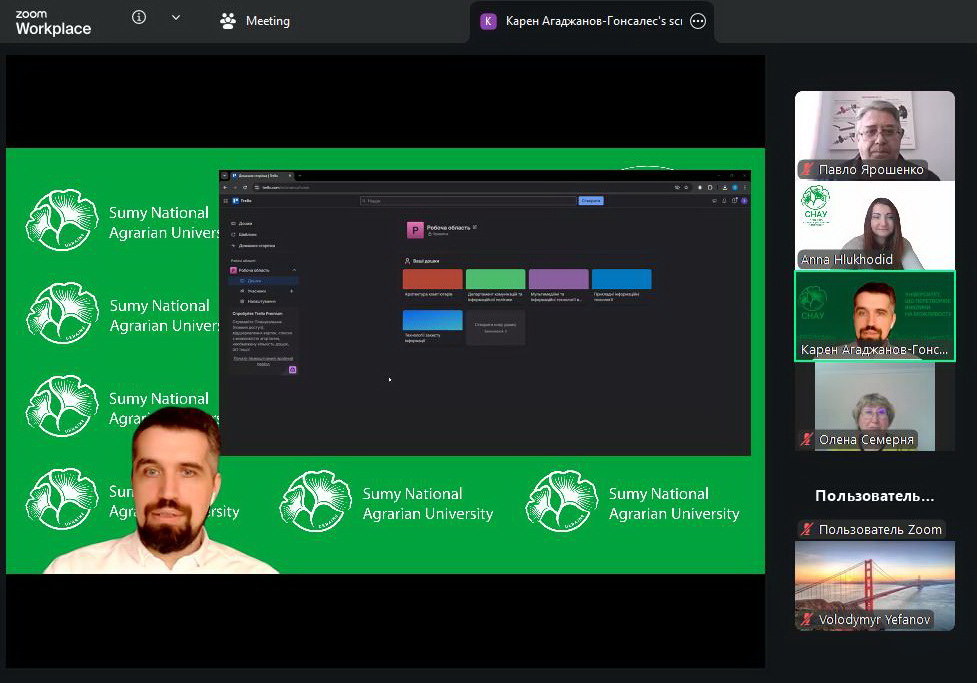Click Олена Семерня's muted microphone icon
Image resolution: width=977 pixels, height=683 pixels.
click(x=807, y=440)
